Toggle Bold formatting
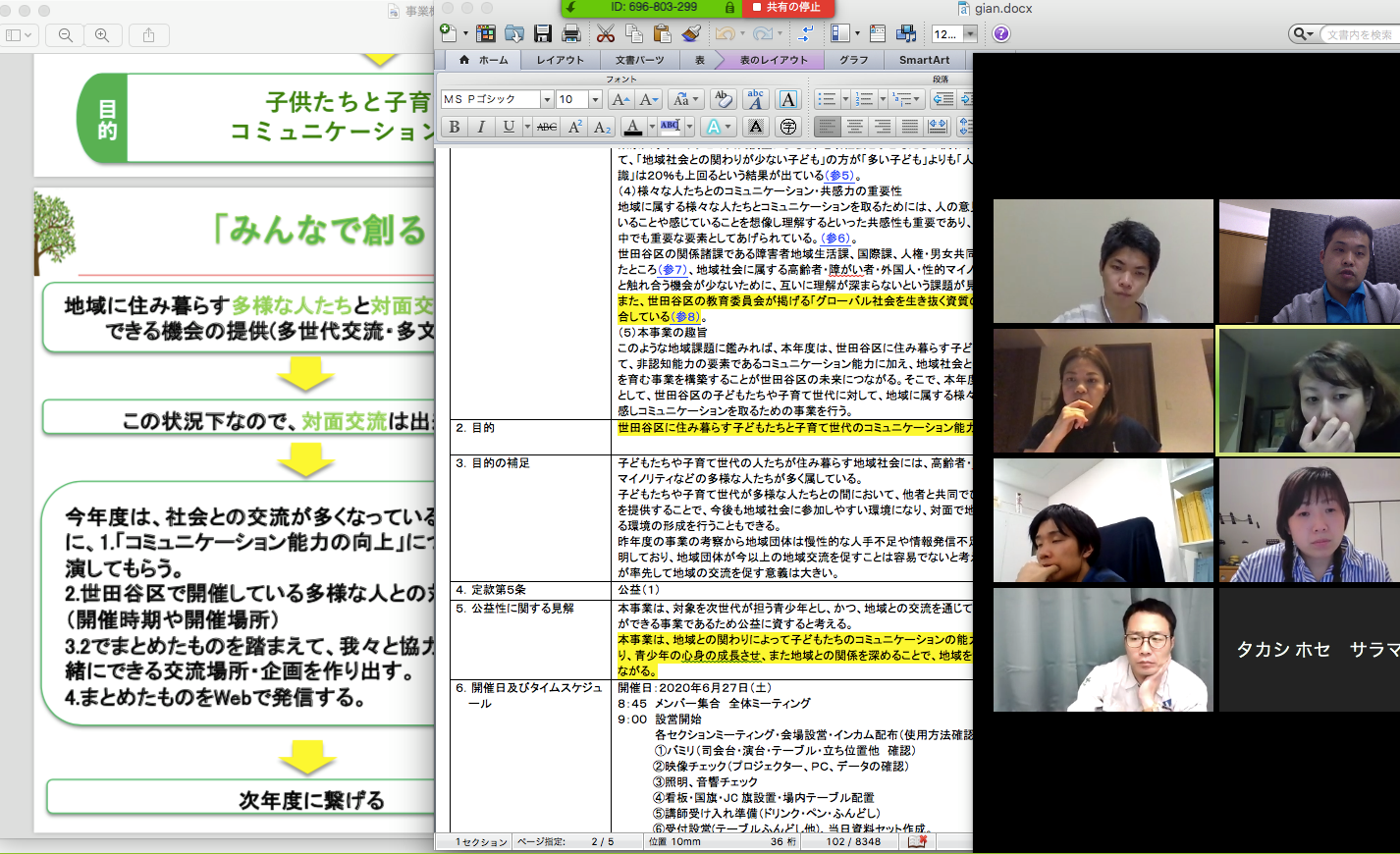Viewport: 1400px width, 854px height. pyautogui.click(x=454, y=127)
